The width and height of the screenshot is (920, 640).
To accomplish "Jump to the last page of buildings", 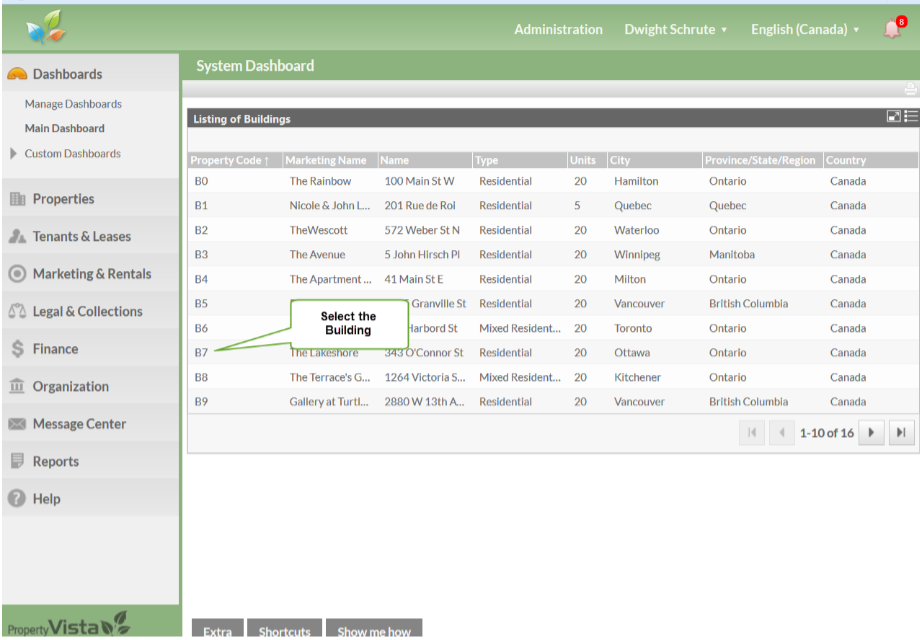I will 901,433.
